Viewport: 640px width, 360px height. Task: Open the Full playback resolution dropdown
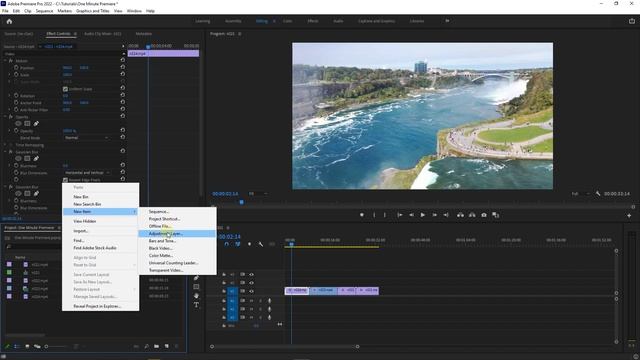[580, 193]
